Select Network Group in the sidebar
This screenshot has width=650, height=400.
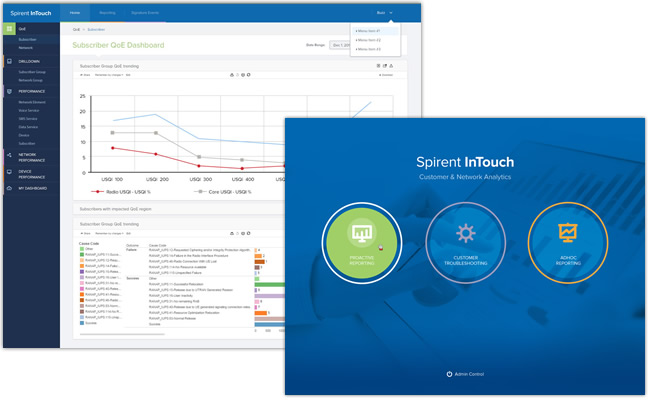pos(30,80)
